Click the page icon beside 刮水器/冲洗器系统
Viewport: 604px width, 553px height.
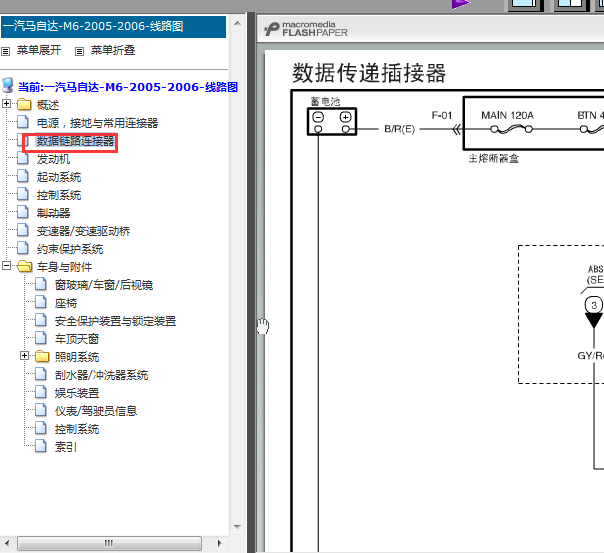pyautogui.click(x=41, y=374)
